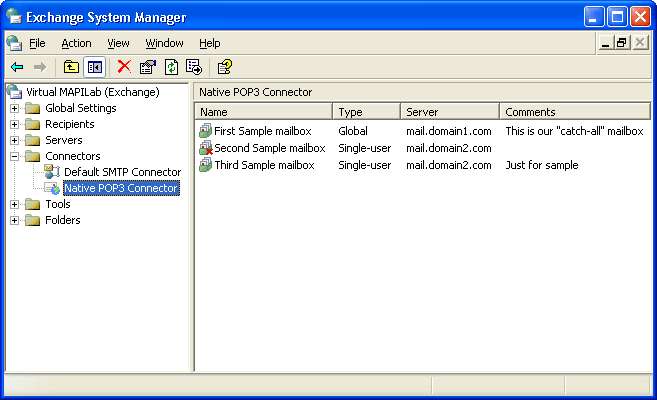Click the Second Sample mailbox disabled icon

[x=206, y=148]
